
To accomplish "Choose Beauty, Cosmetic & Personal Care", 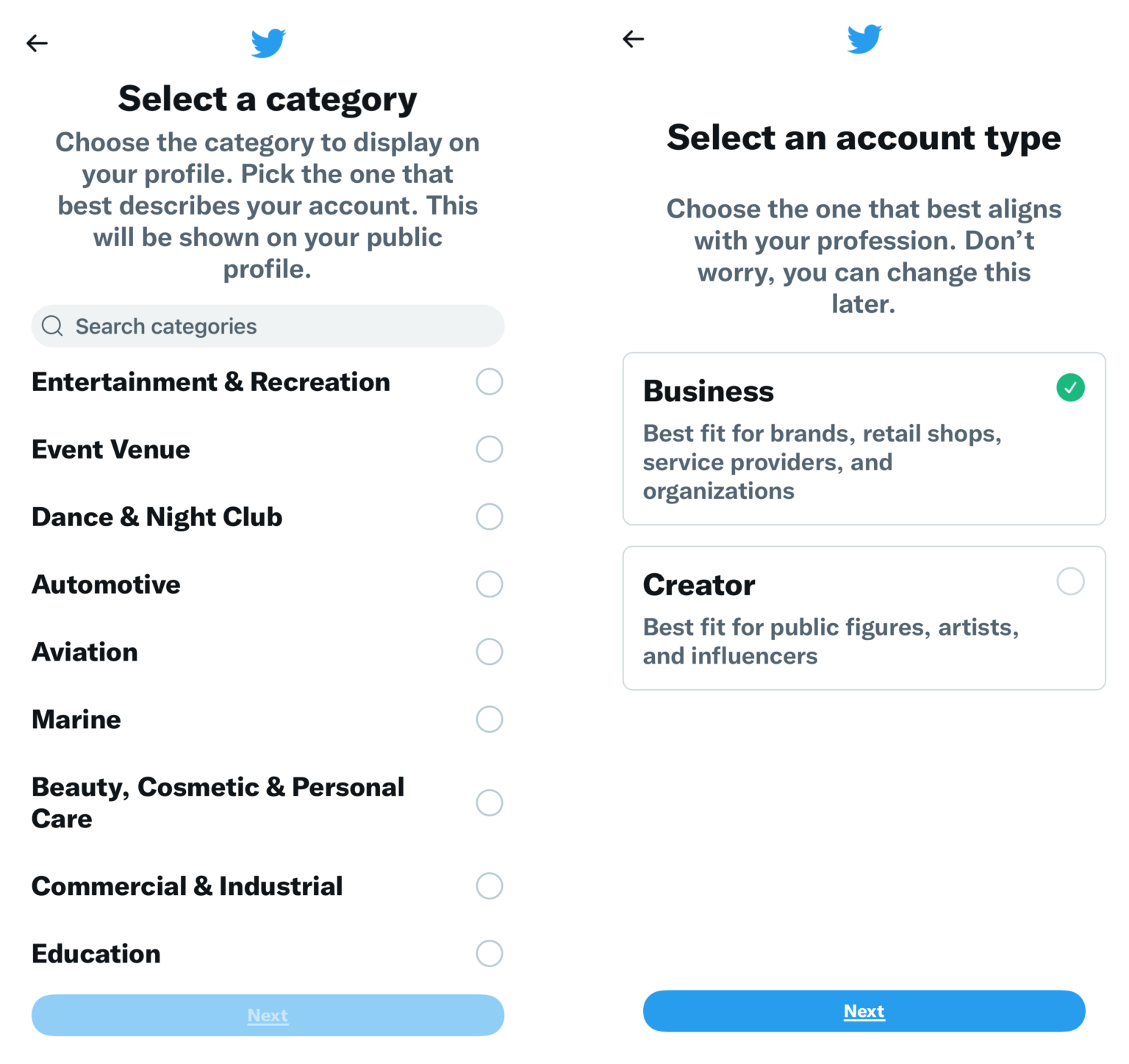I will (489, 802).
